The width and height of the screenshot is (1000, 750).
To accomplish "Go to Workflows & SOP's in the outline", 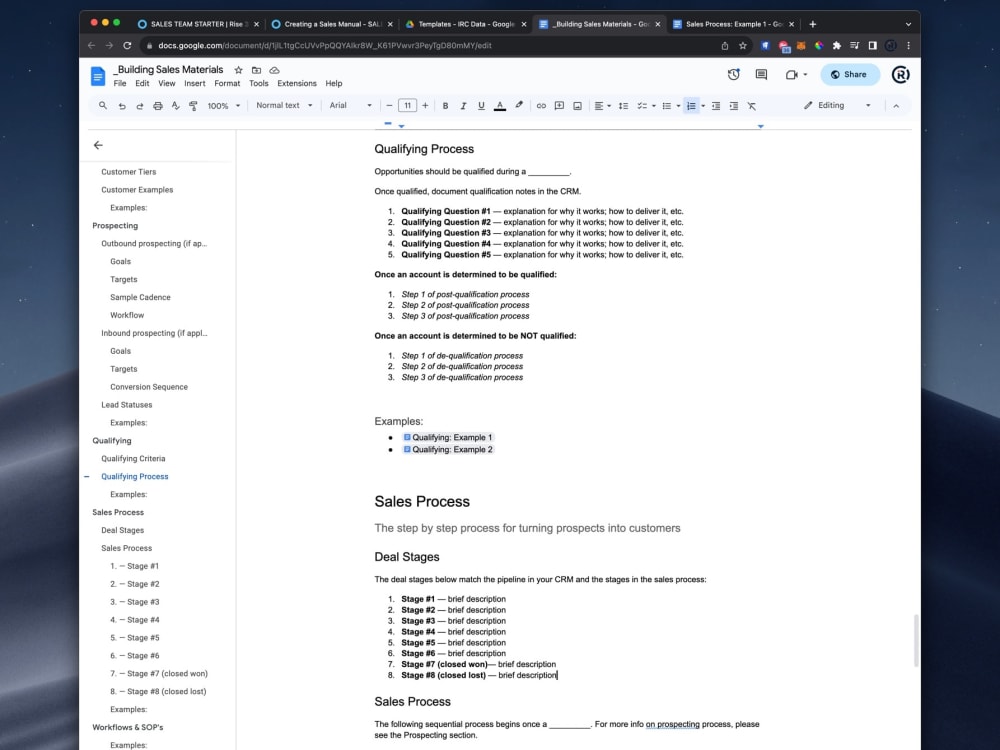I will click(128, 728).
